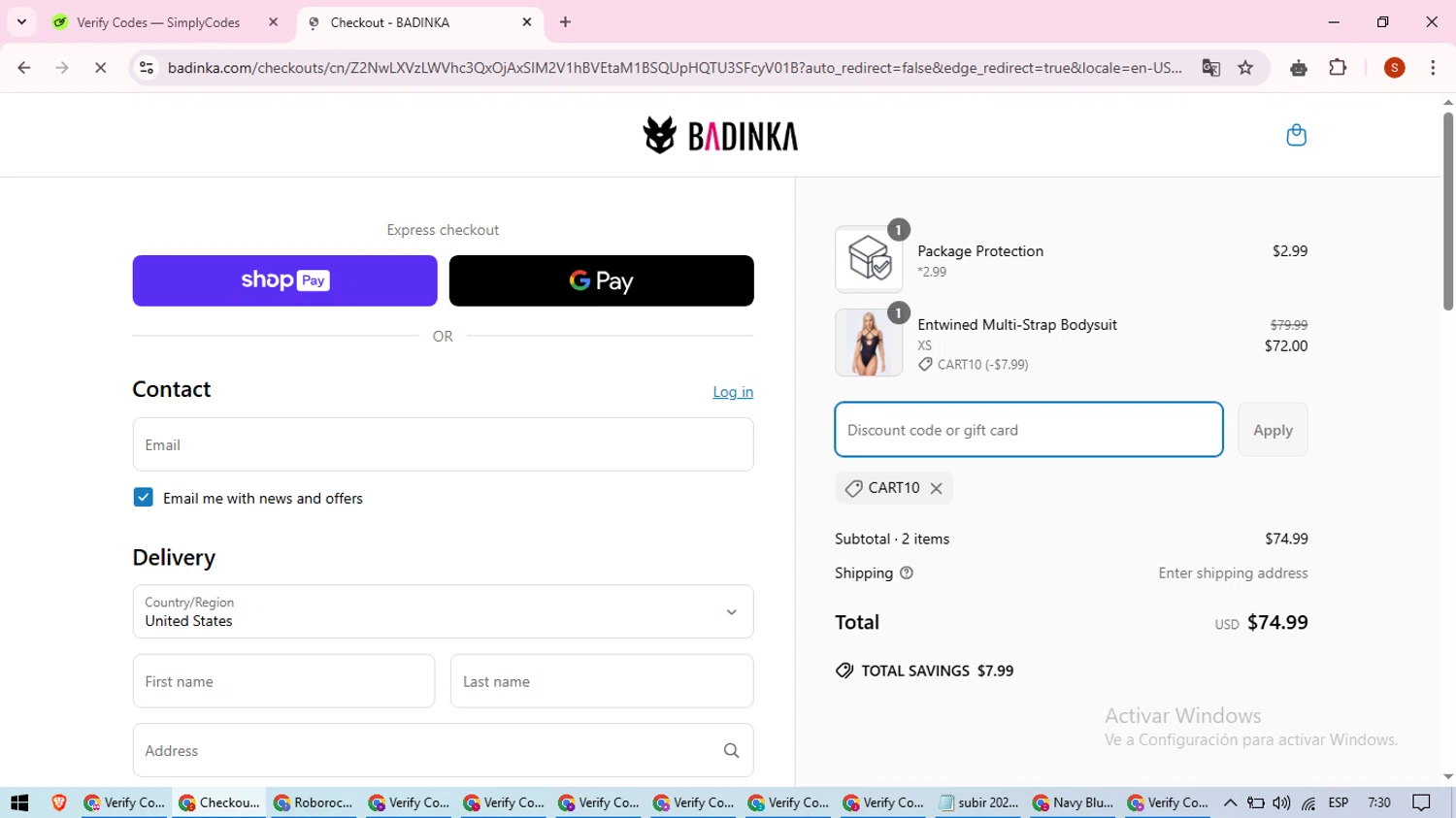Open the shopping bag cart icon
The image size is (1456, 818).
click(x=1296, y=135)
